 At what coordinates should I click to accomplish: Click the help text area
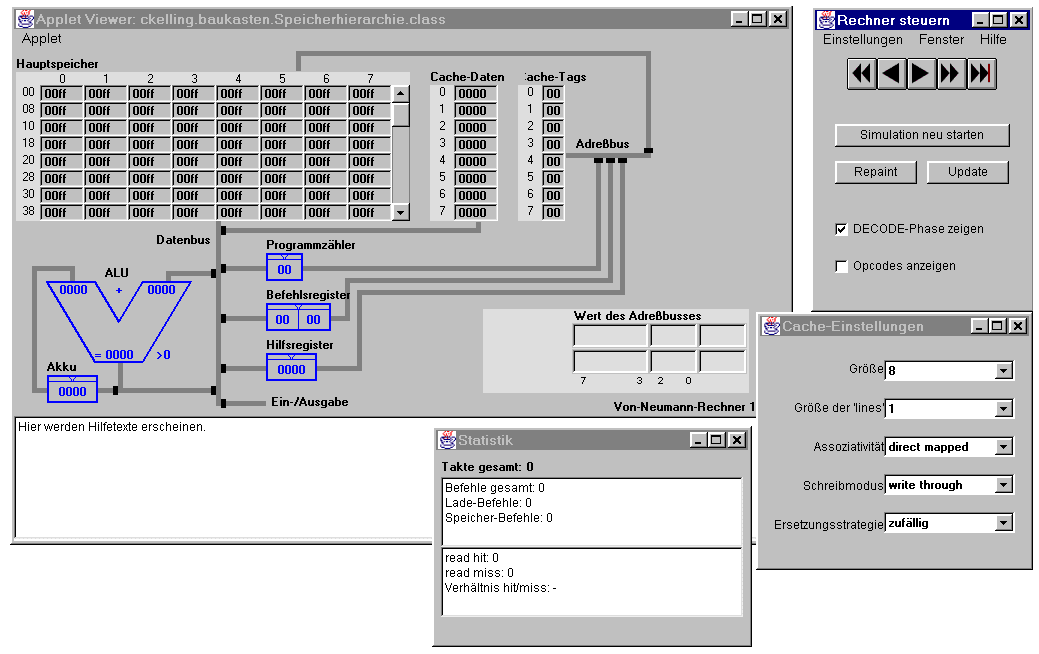pyautogui.click(x=223, y=478)
